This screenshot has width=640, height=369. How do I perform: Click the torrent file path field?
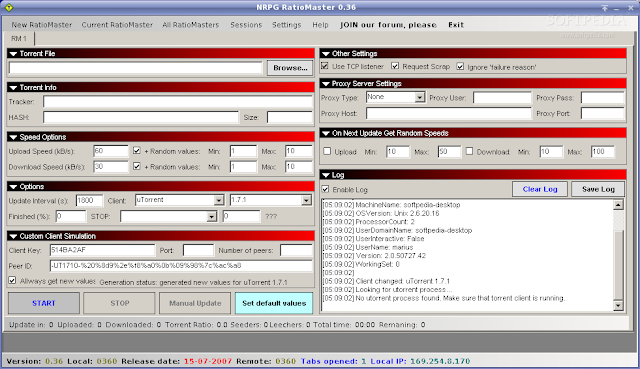coord(135,68)
